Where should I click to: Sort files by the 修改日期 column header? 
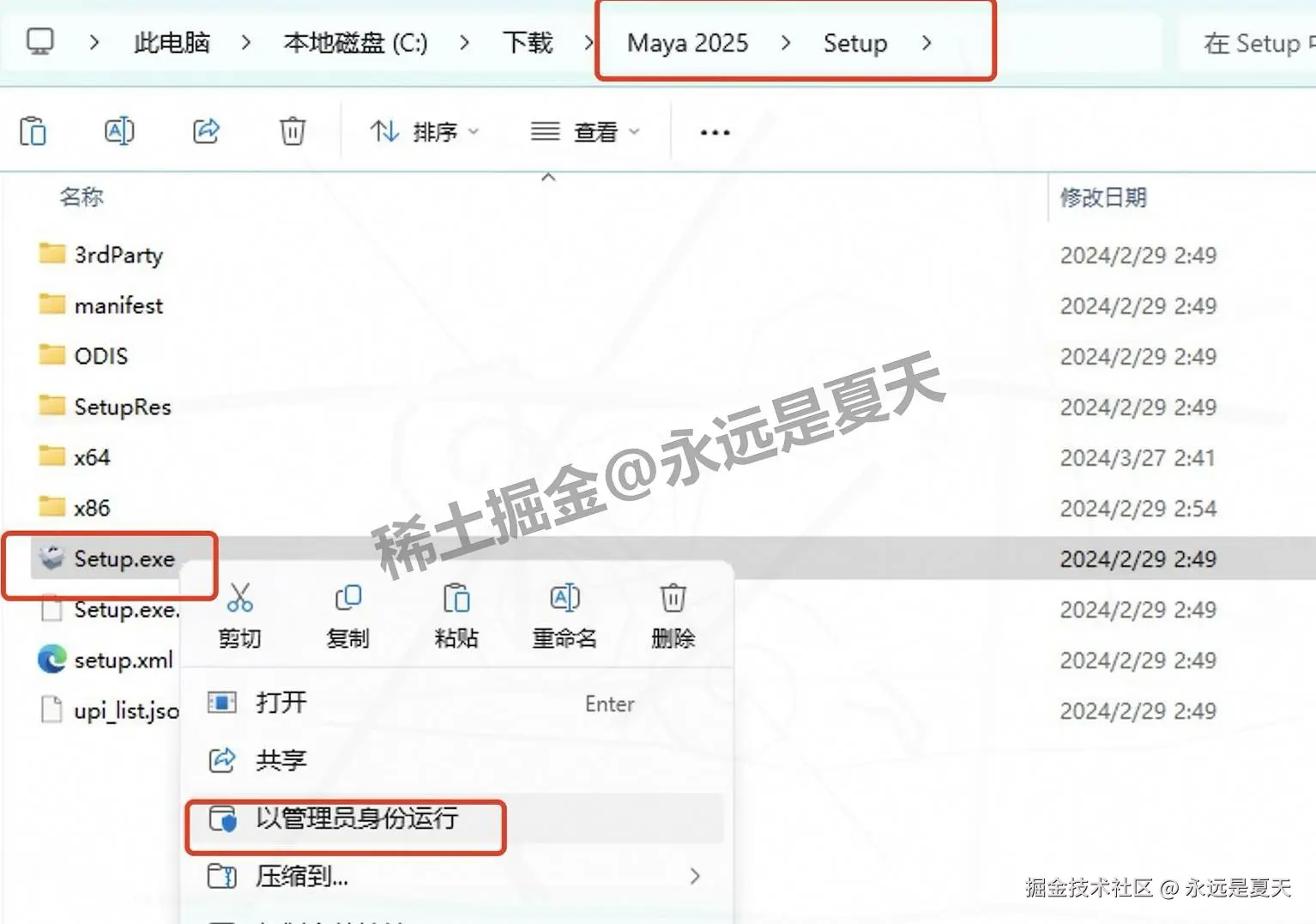click(1103, 197)
